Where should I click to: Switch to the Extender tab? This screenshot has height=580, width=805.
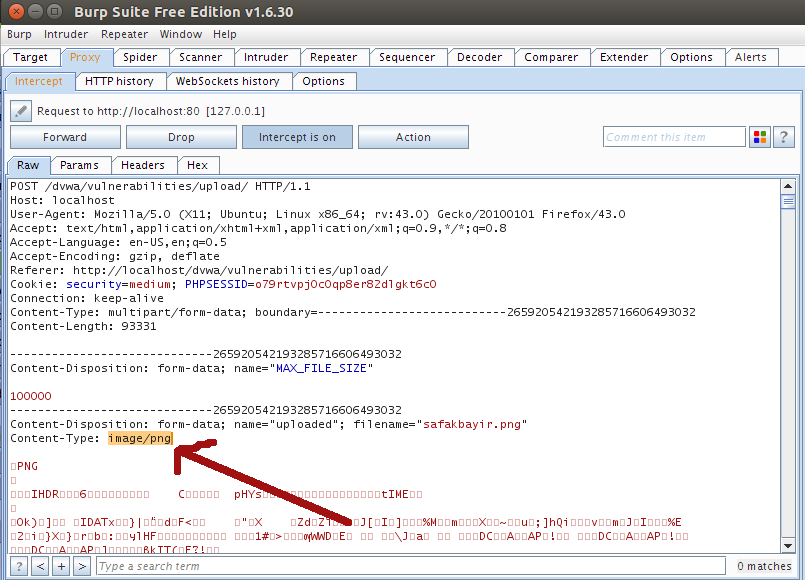(624, 57)
